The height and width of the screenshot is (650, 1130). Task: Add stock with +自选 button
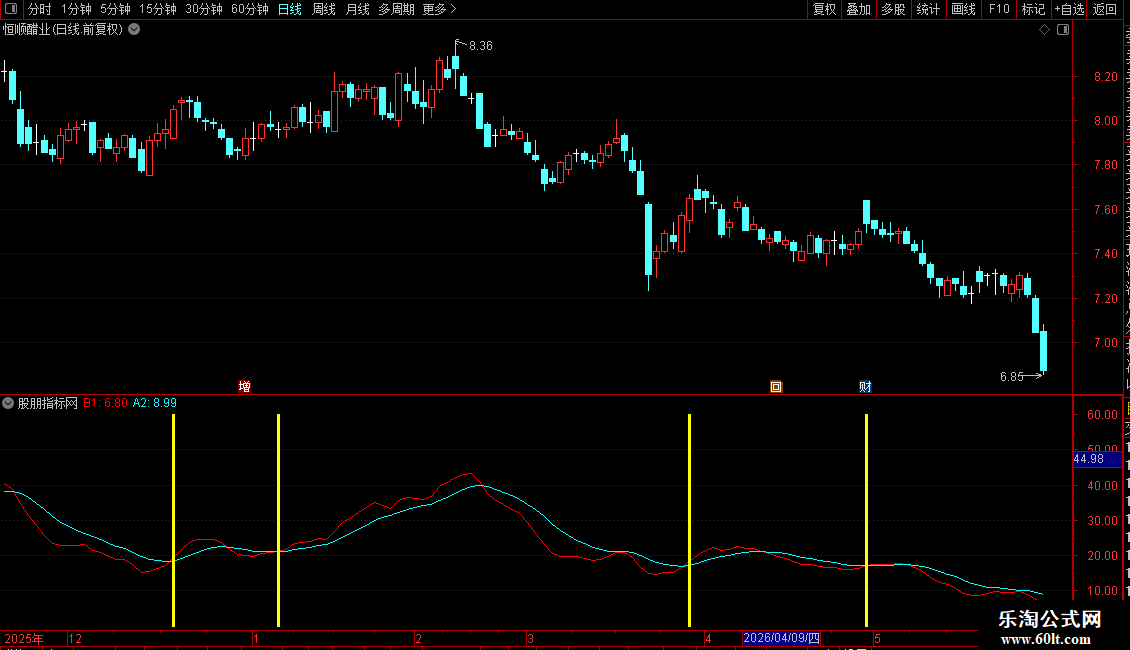point(1069,9)
